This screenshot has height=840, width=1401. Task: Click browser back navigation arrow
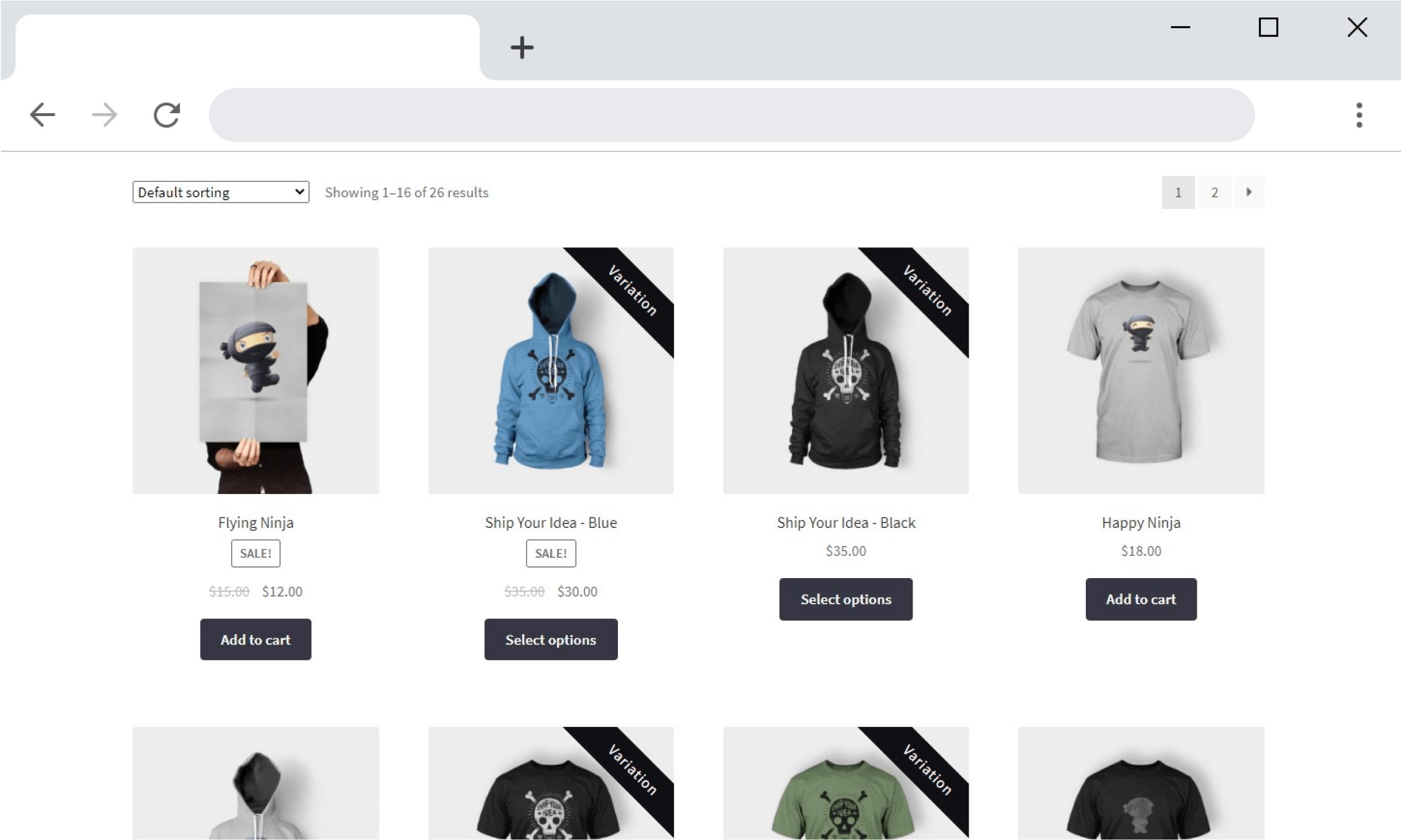point(42,113)
